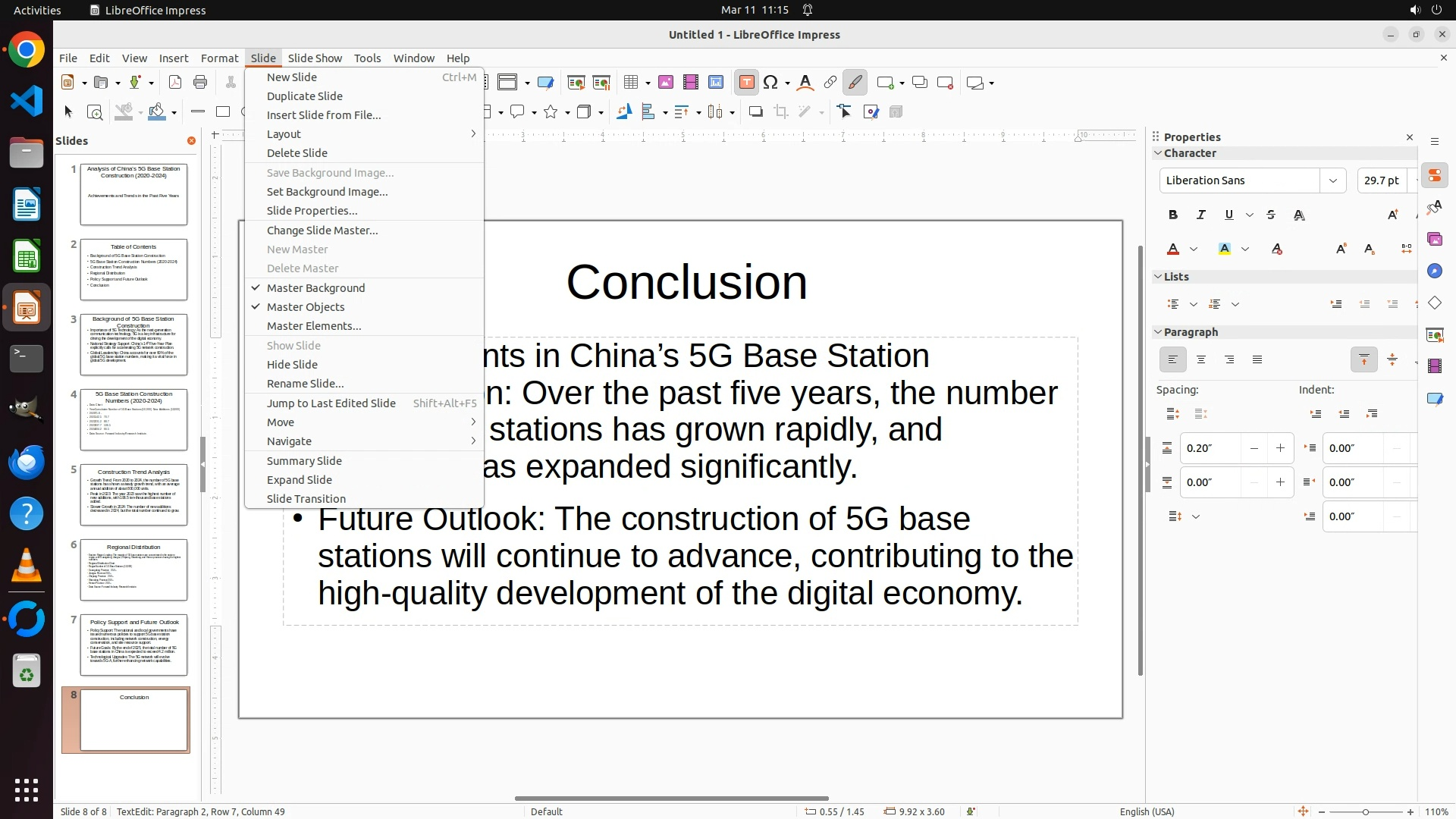This screenshot has width=1456, height=819.
Task: Open the font name dropdown
Action: [1332, 180]
